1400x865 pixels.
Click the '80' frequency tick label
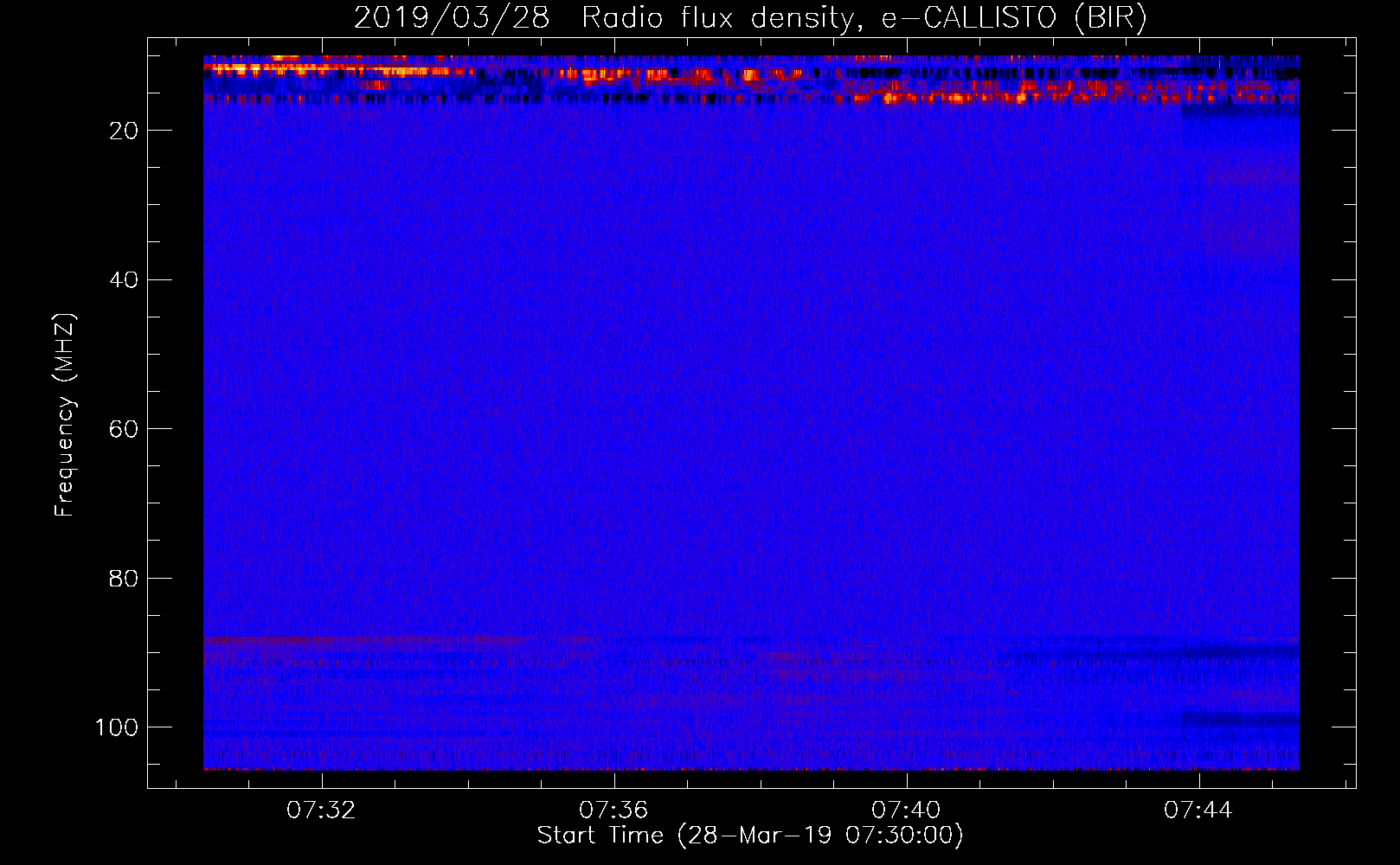coord(124,579)
